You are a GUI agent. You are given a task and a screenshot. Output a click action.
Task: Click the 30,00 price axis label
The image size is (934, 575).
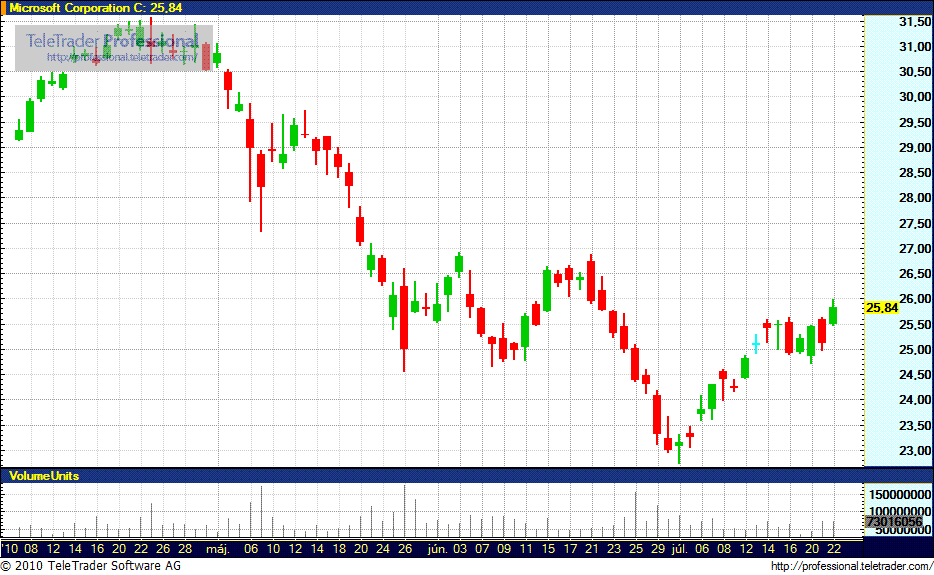pos(914,97)
